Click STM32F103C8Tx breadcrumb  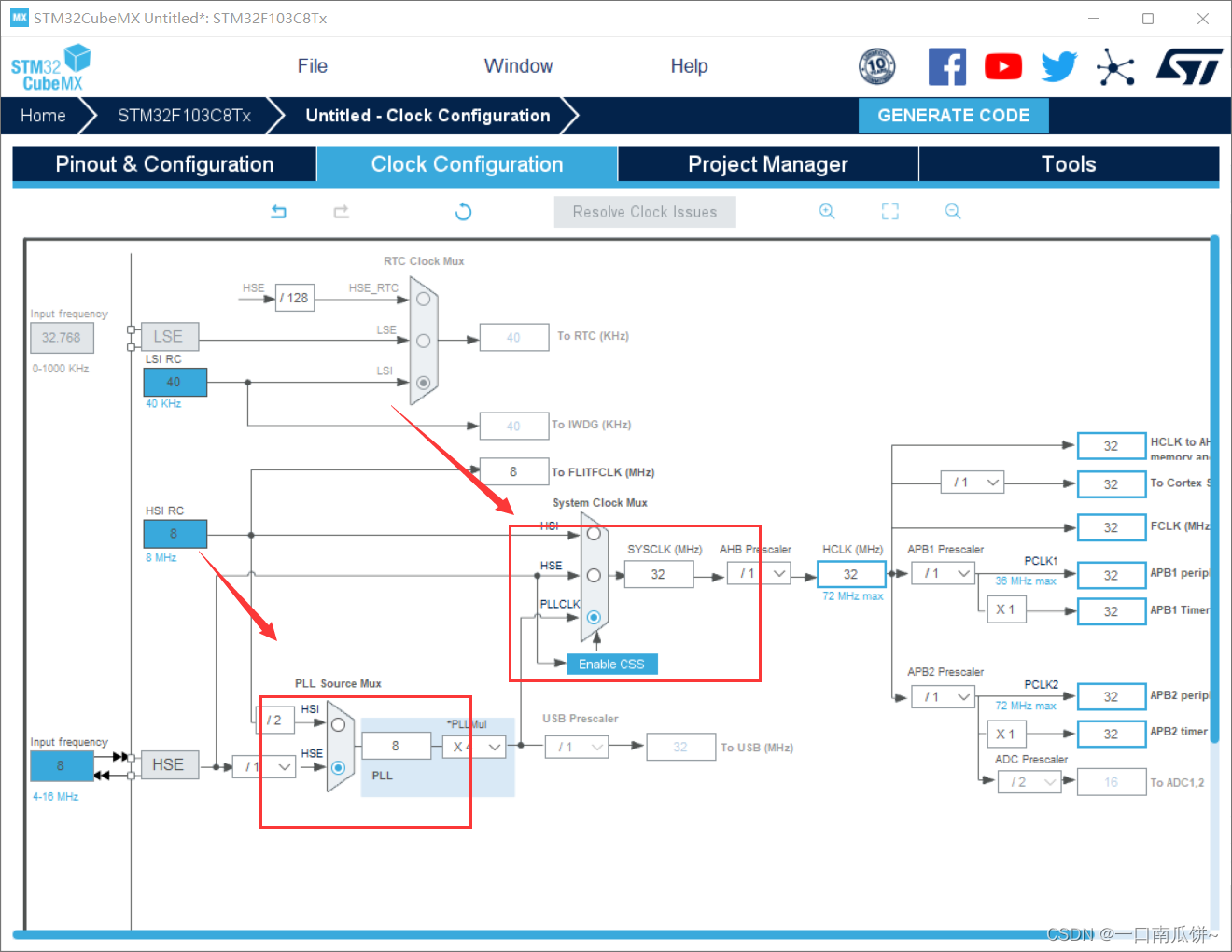point(184,116)
